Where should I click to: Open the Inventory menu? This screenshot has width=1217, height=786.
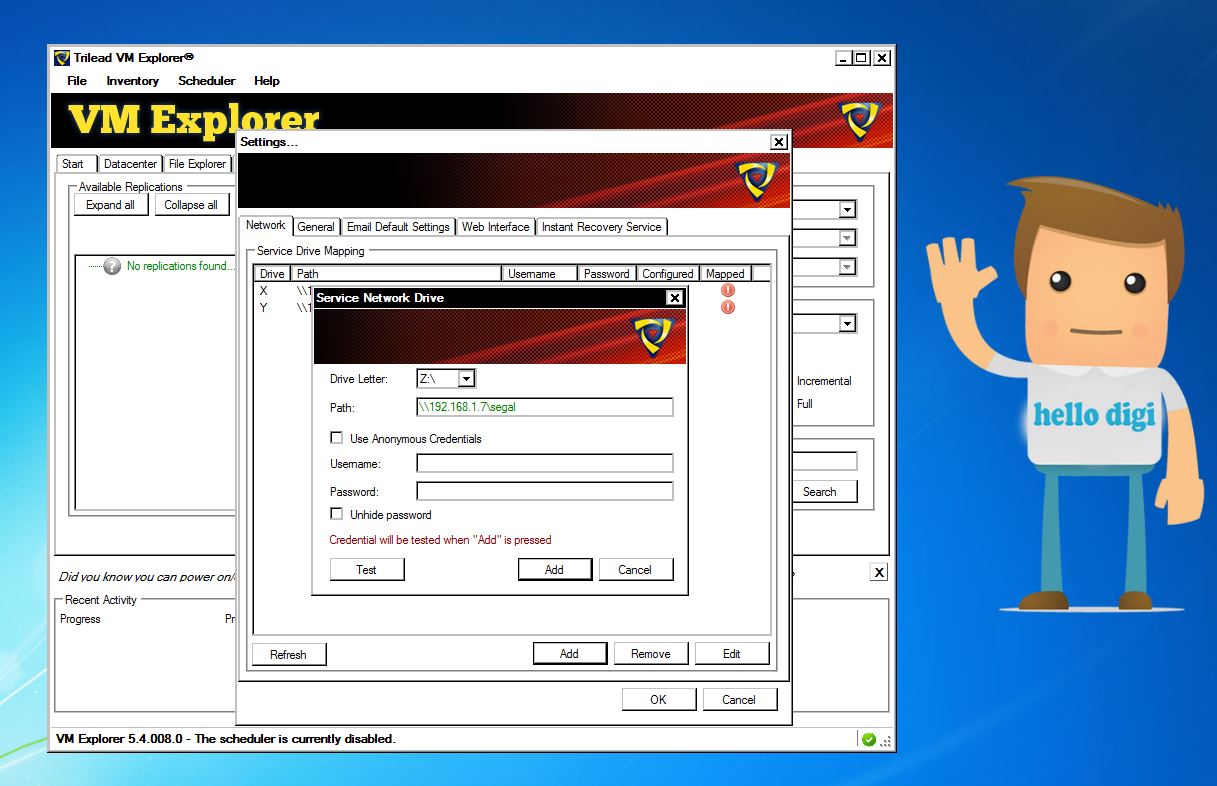point(132,81)
